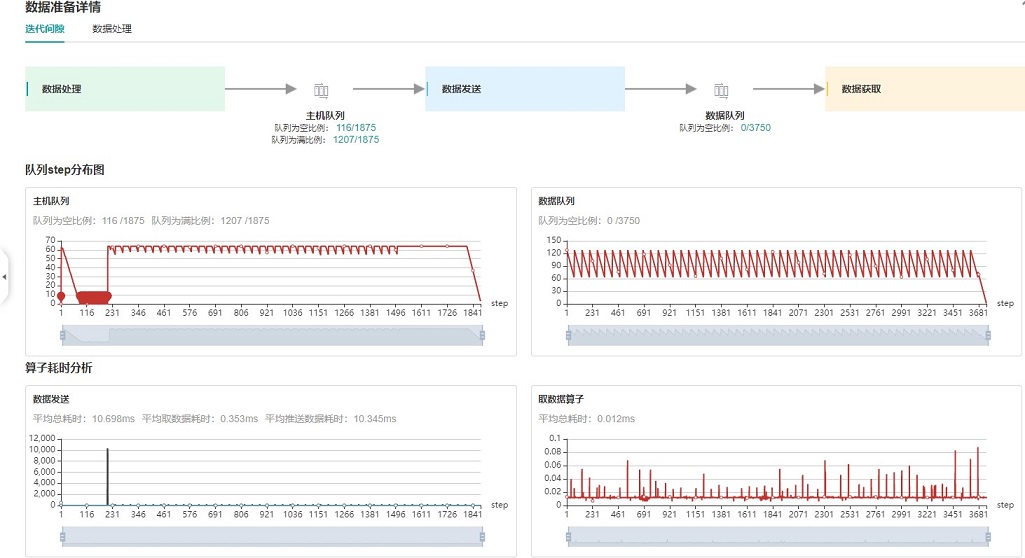Click left zoom handle of 主机队列 chart
Image resolution: width=1025 pixels, height=558 pixels.
(x=62, y=336)
